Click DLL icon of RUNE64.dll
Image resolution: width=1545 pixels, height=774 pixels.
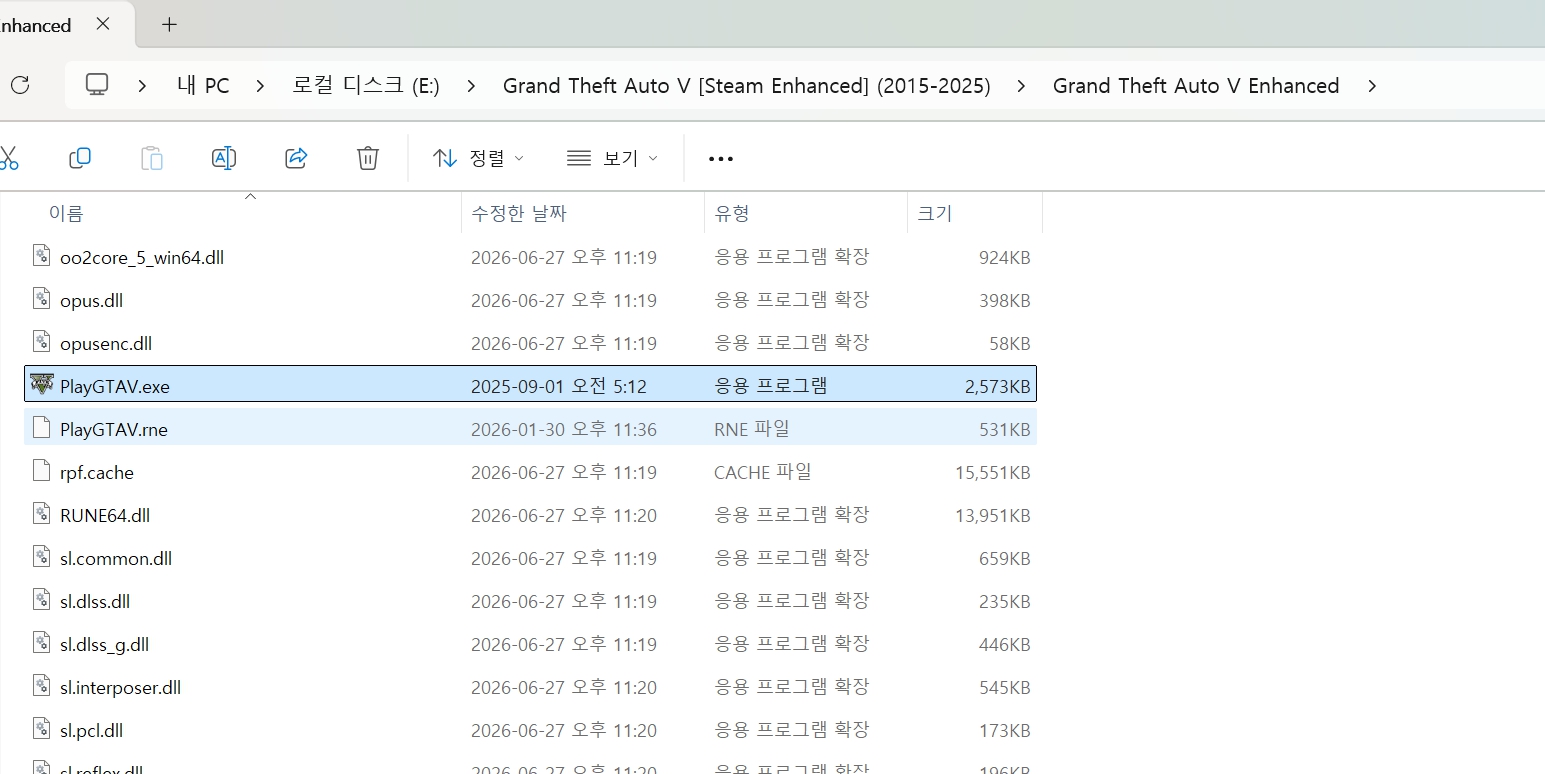click(41, 513)
